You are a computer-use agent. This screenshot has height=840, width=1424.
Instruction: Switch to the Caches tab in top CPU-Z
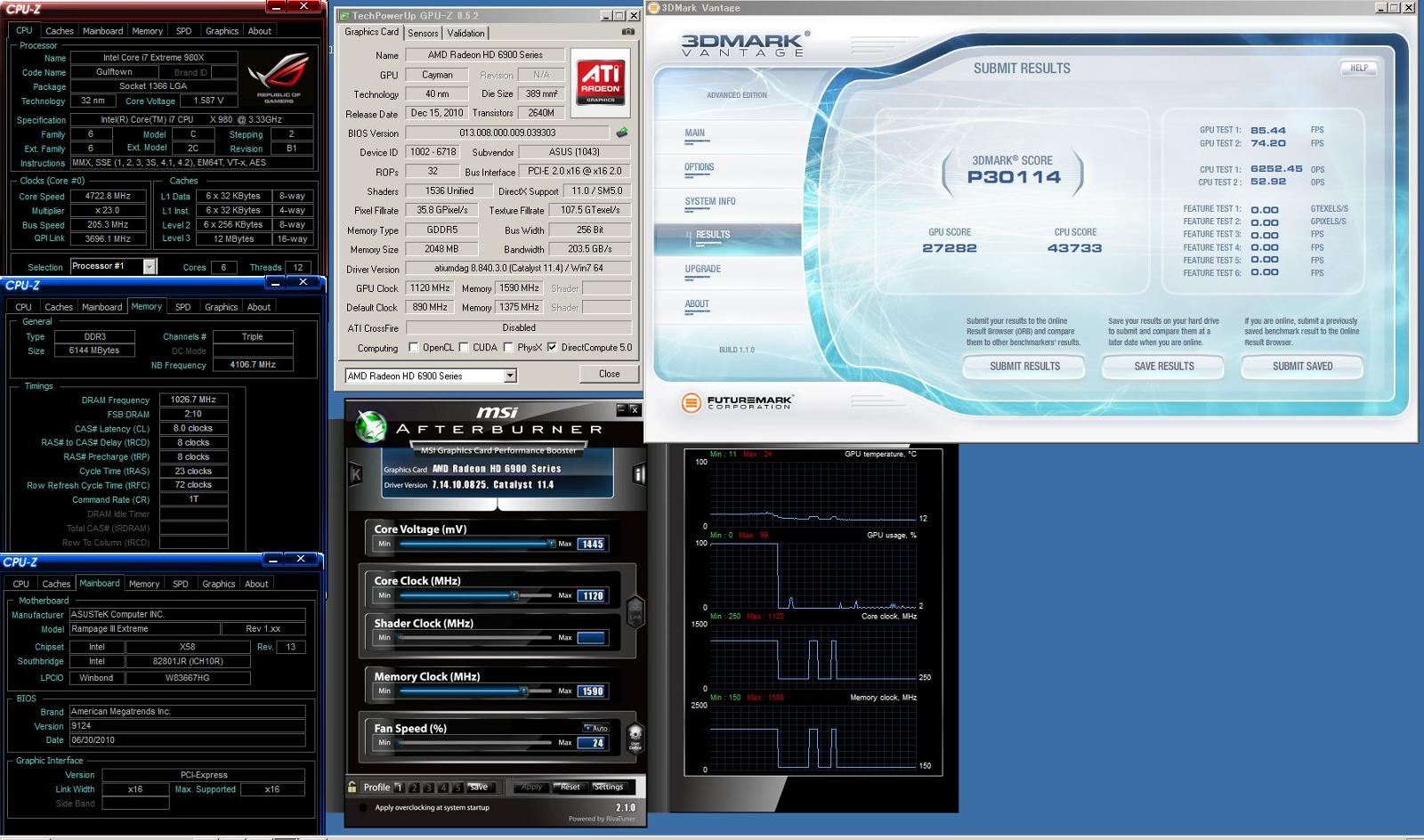click(x=60, y=30)
